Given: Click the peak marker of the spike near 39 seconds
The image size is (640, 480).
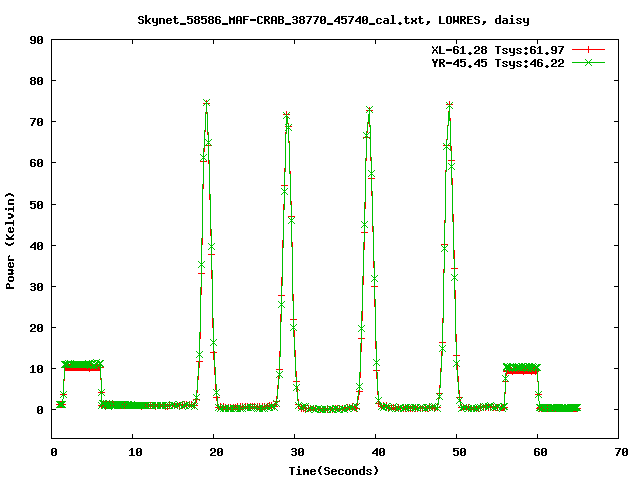Looking at the screenshot, I should pos(369,110).
